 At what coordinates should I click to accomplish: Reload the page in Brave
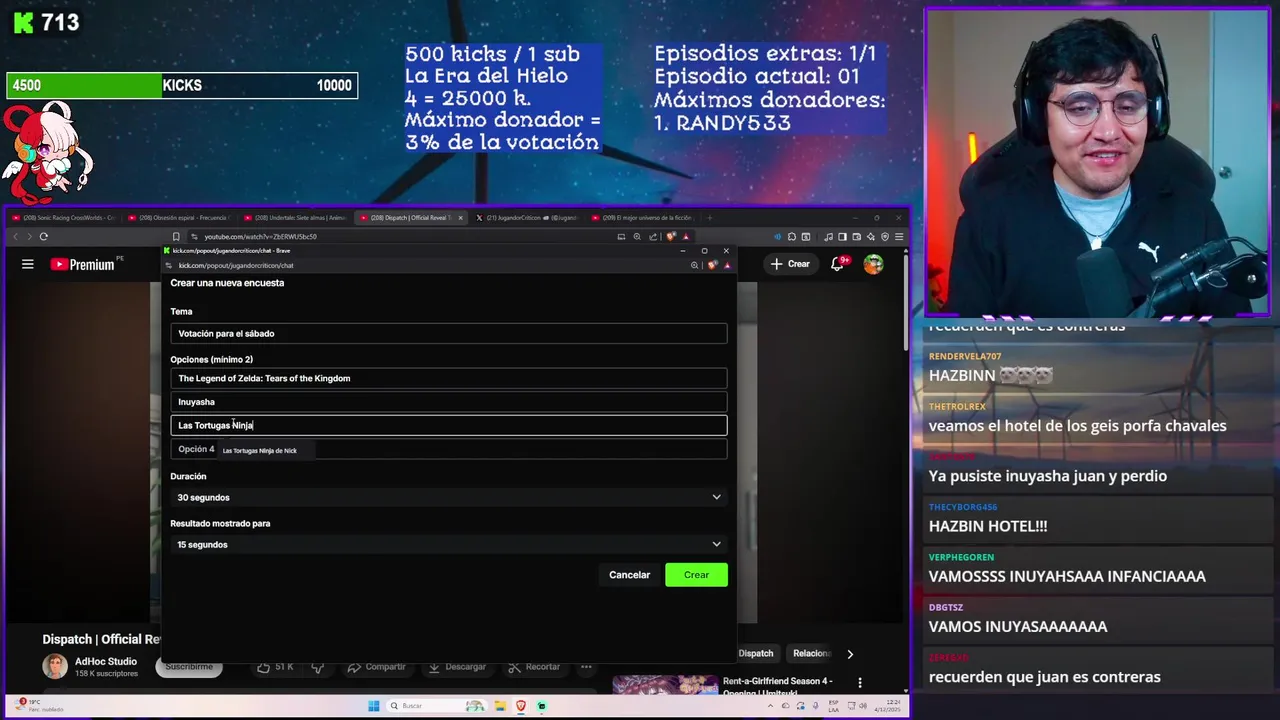[x=43, y=237]
